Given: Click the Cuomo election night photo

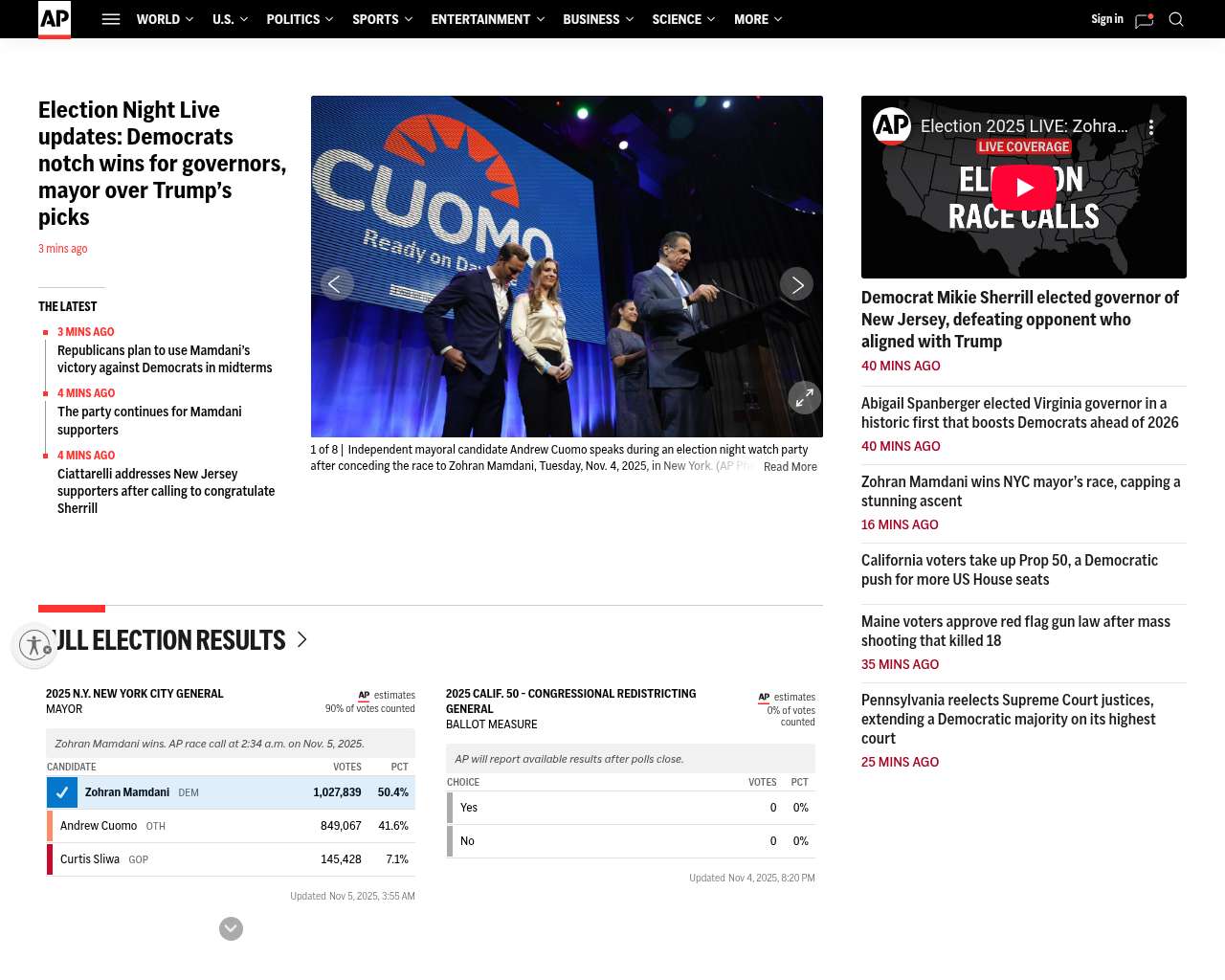Looking at the screenshot, I should (567, 266).
